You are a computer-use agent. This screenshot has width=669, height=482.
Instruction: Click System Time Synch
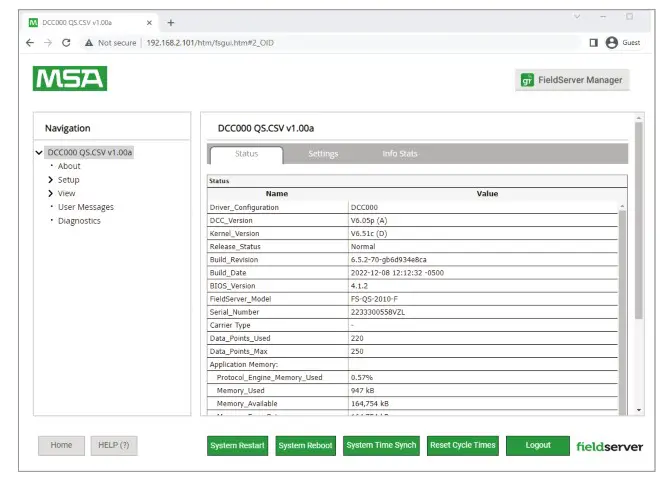point(381,445)
